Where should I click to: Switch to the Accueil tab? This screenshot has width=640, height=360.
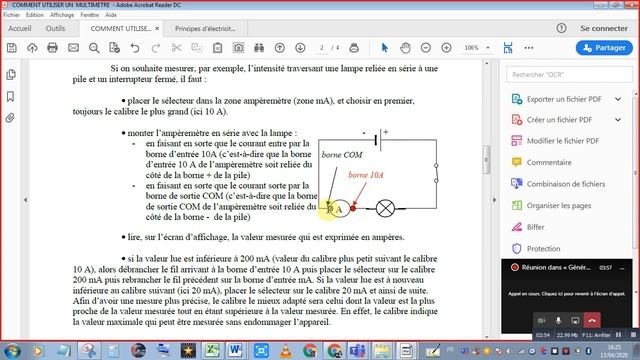(20, 28)
